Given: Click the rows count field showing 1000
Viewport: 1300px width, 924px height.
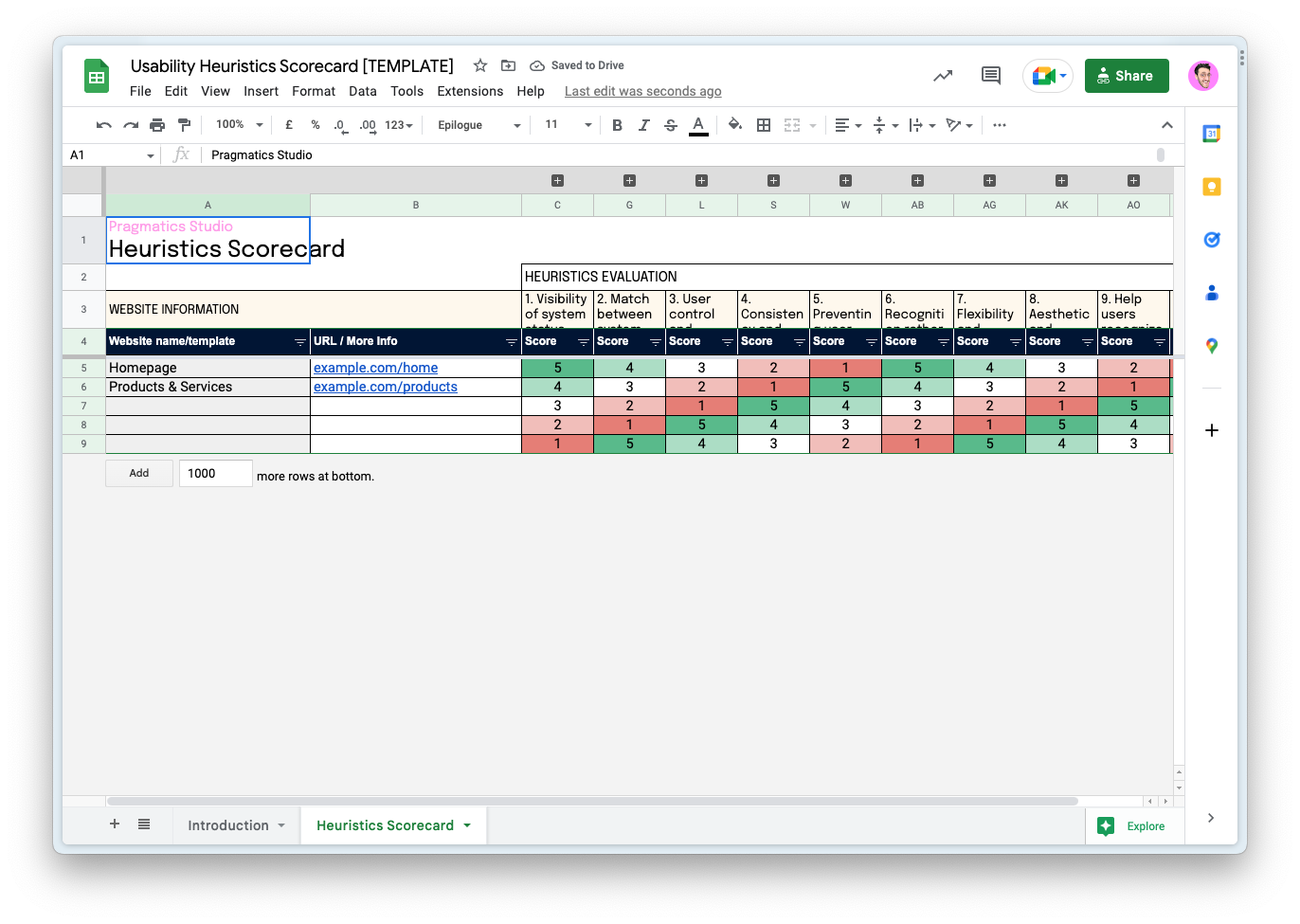Looking at the screenshot, I should 216,473.
